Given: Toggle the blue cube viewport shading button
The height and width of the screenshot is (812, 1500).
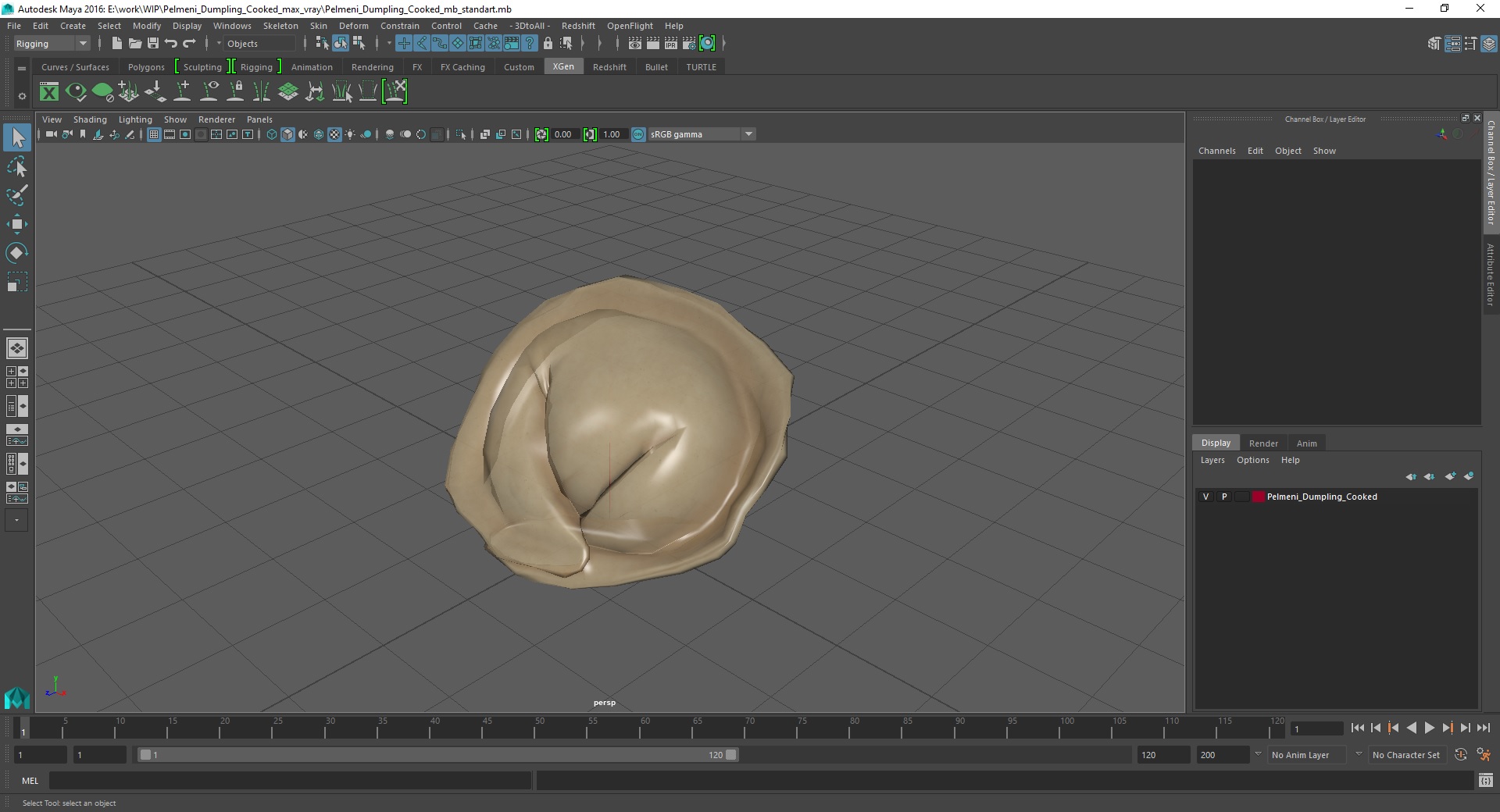Looking at the screenshot, I should pos(287,135).
